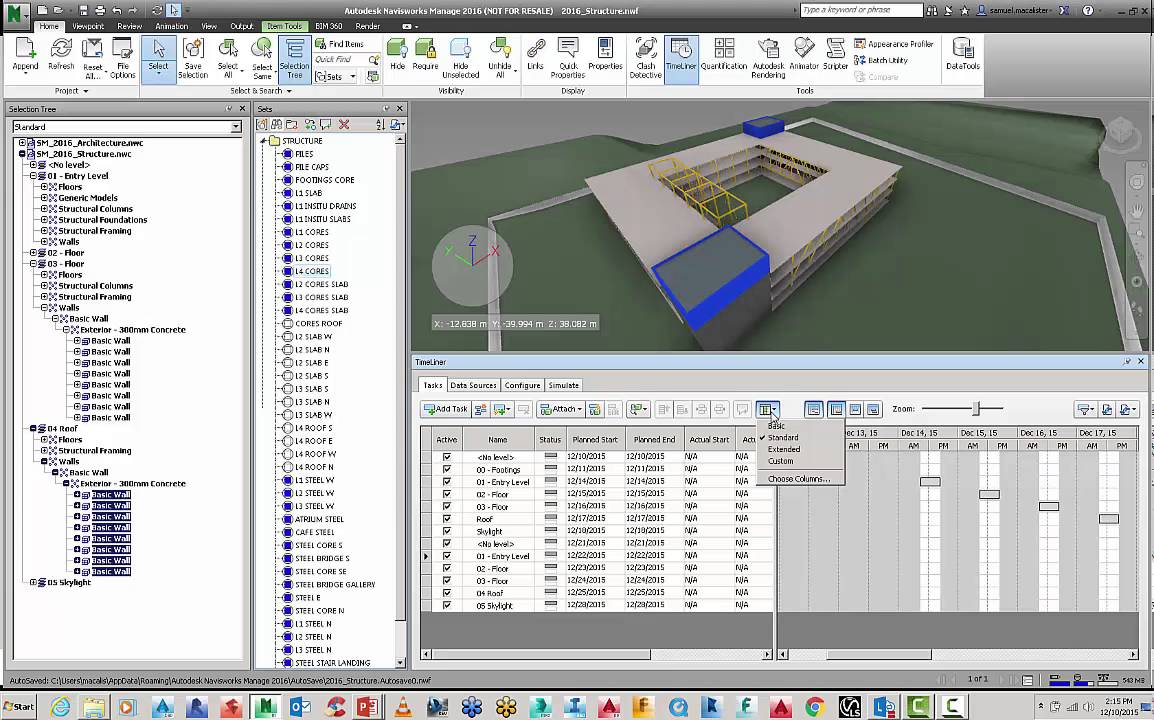Open the Attach dropdown in TimeLiner
This screenshot has height=720, width=1154.
tap(561, 409)
